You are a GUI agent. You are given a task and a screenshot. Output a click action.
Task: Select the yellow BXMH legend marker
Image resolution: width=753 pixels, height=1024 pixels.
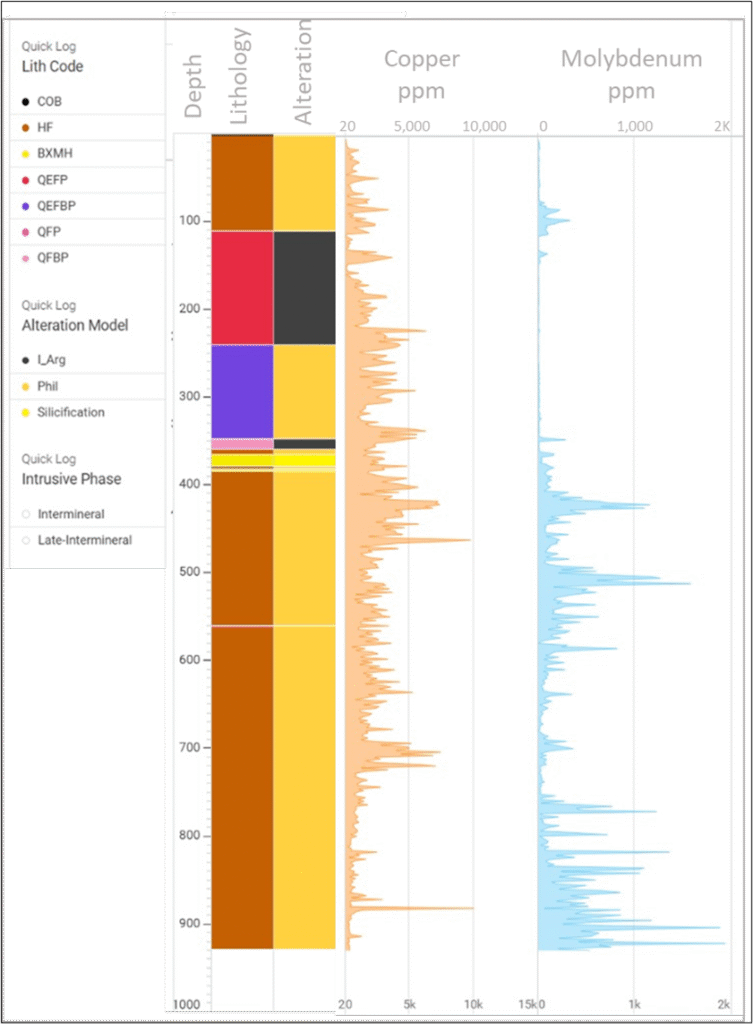(25, 154)
